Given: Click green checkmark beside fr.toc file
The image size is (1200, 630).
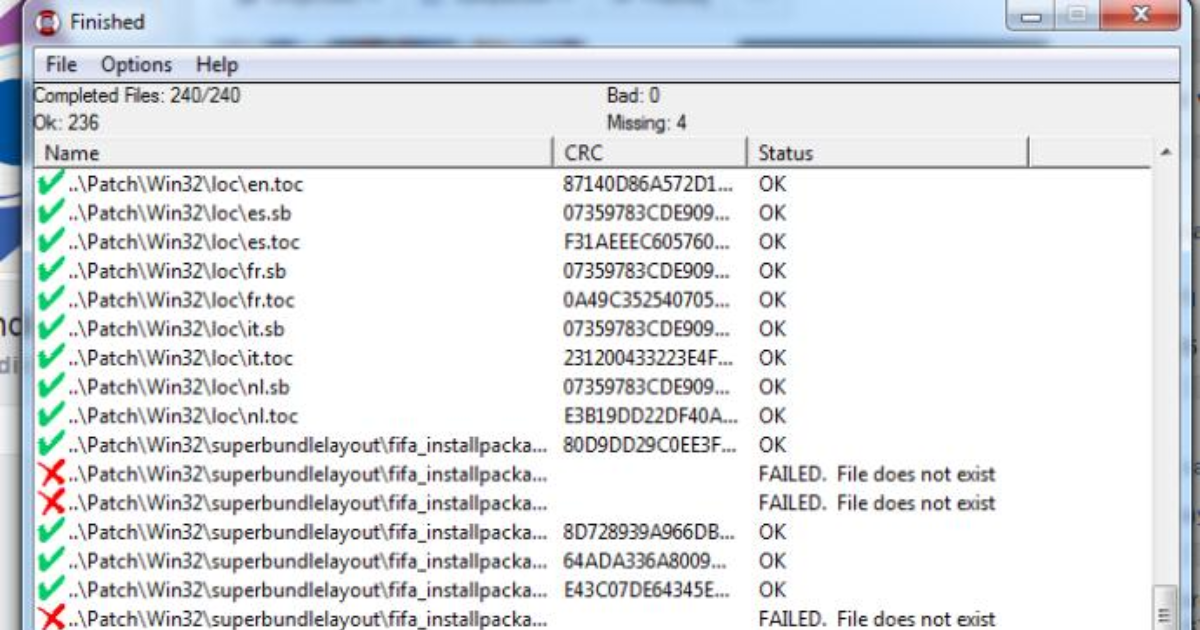Looking at the screenshot, I should [x=50, y=300].
